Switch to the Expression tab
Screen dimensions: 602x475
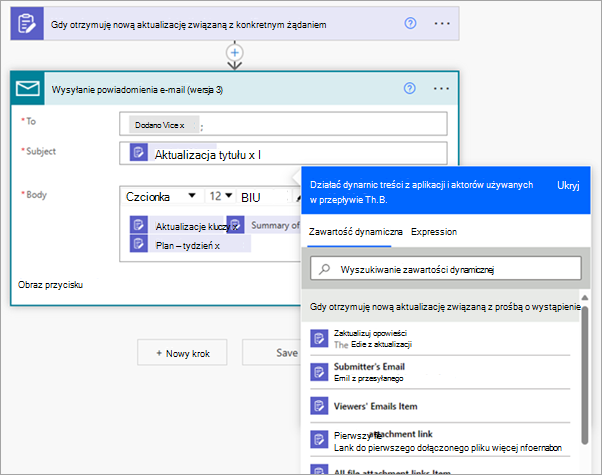(x=434, y=232)
